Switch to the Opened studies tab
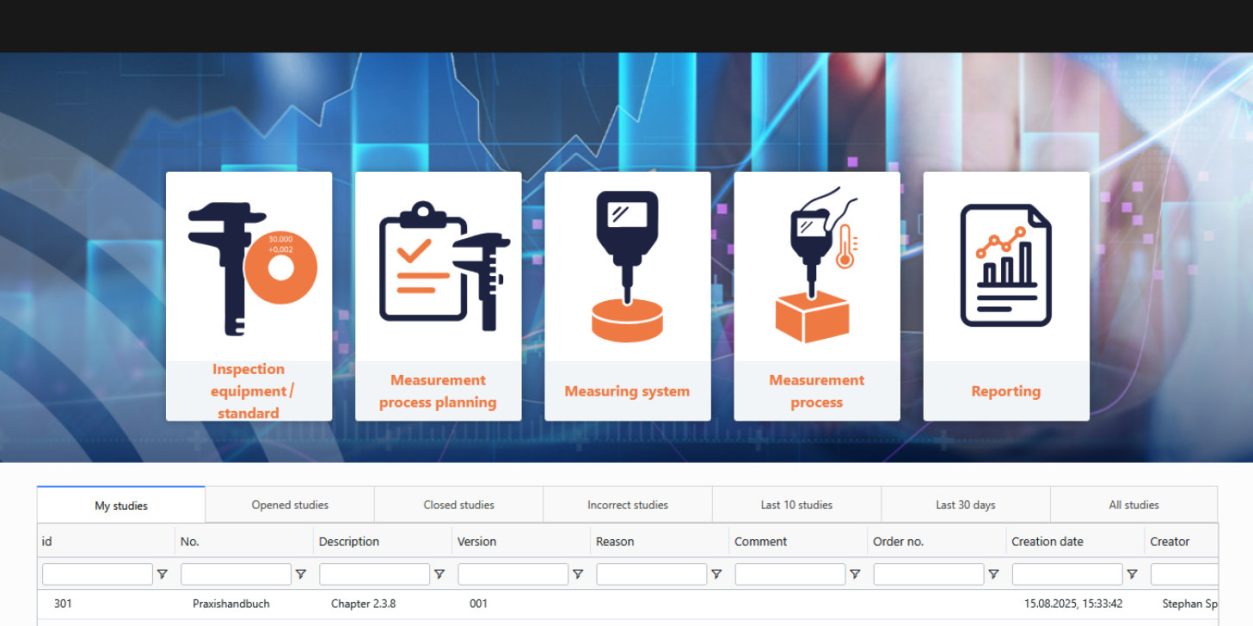 290,505
